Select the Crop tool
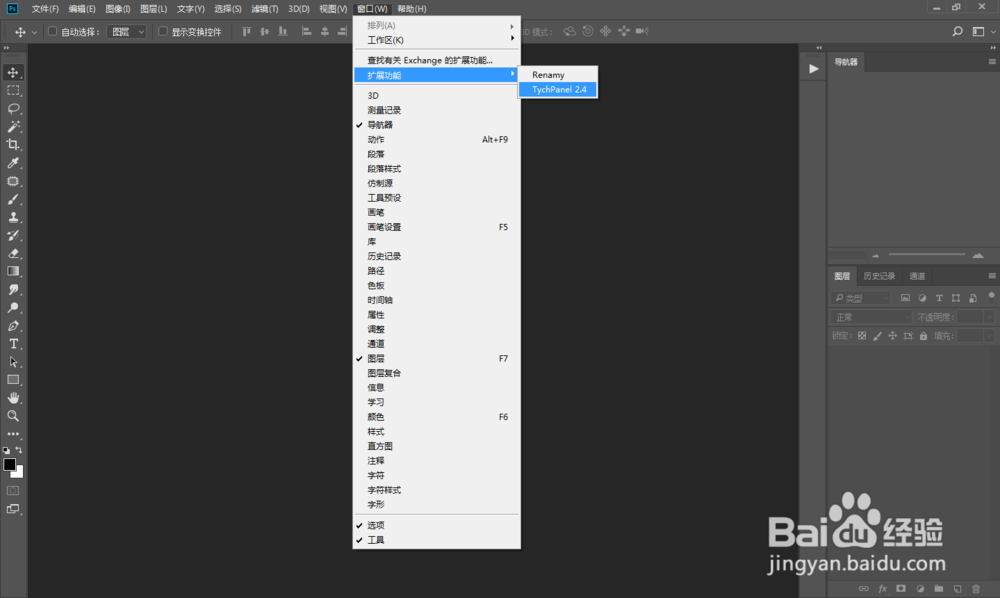This screenshot has height=598, width=1000. click(x=14, y=142)
